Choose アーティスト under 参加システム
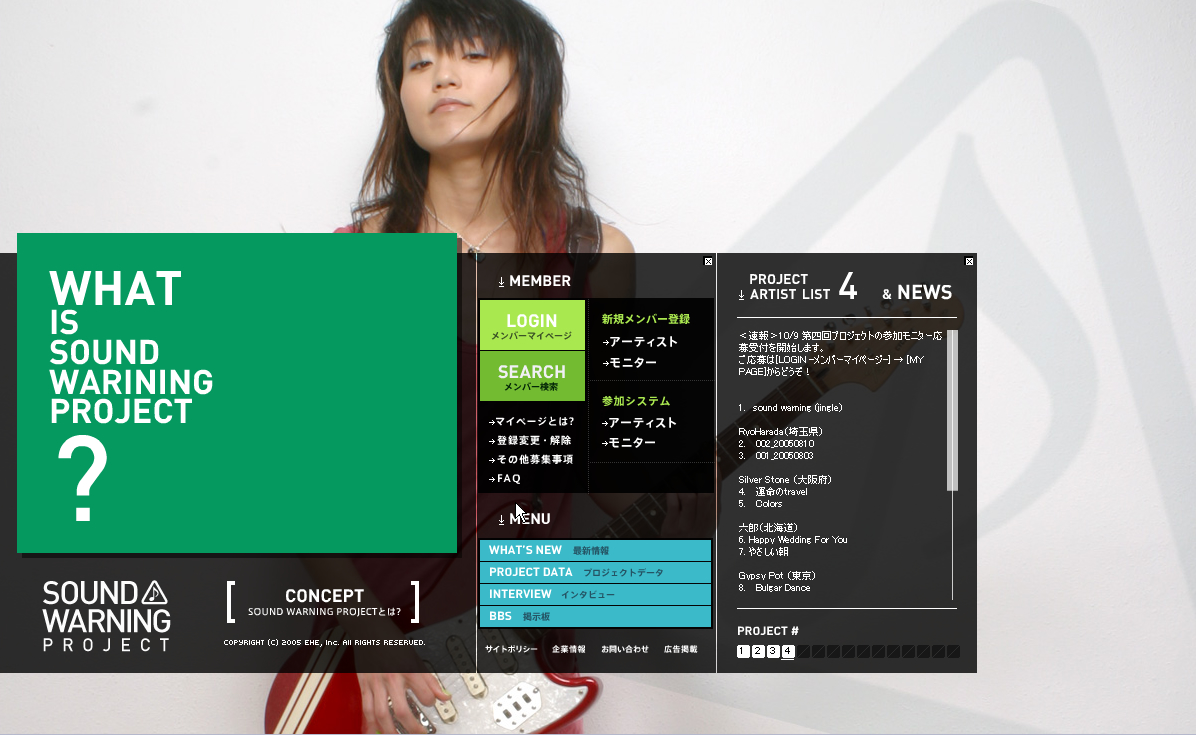 639,422
